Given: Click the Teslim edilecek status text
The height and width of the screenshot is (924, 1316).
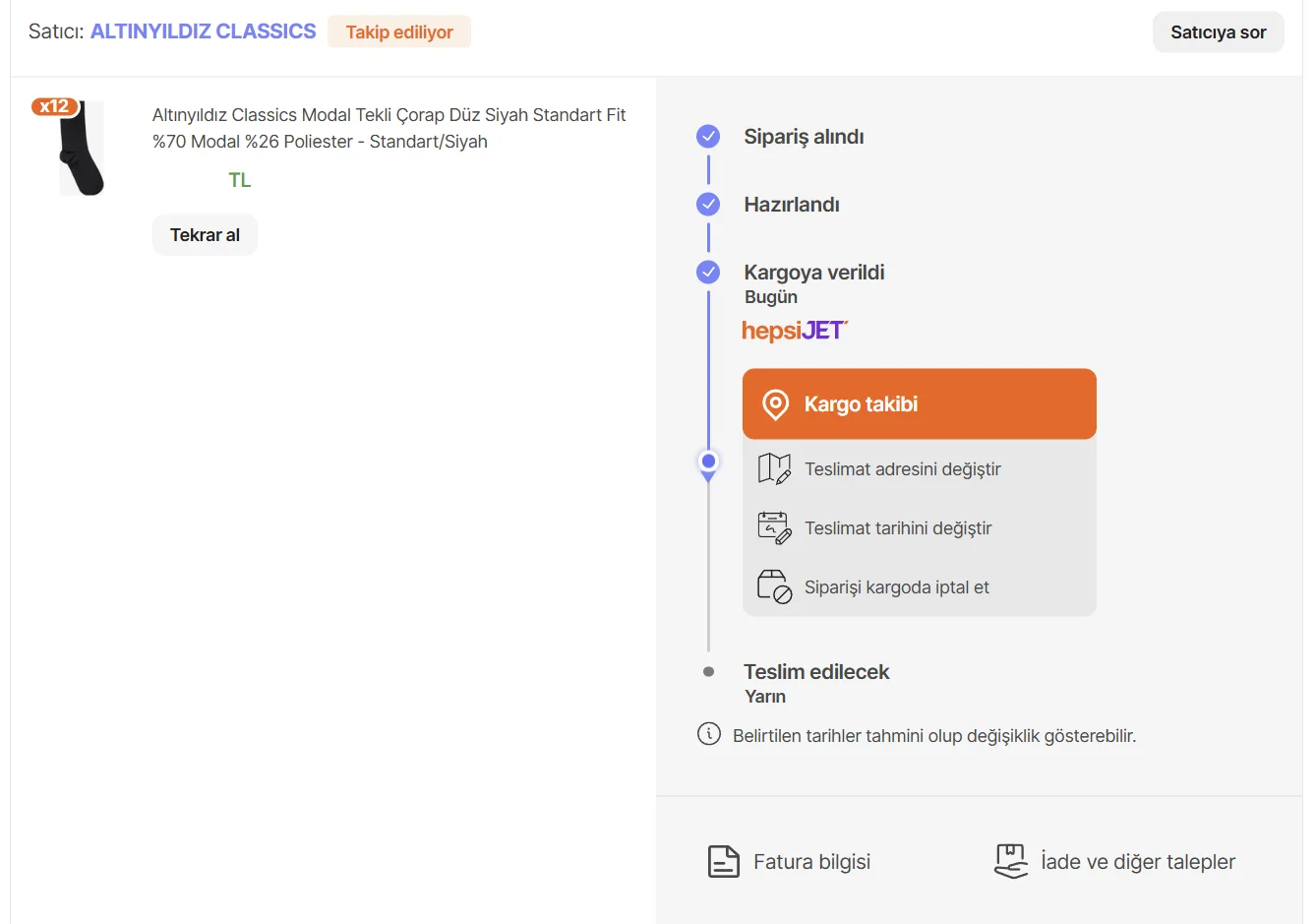Looking at the screenshot, I should [816, 672].
